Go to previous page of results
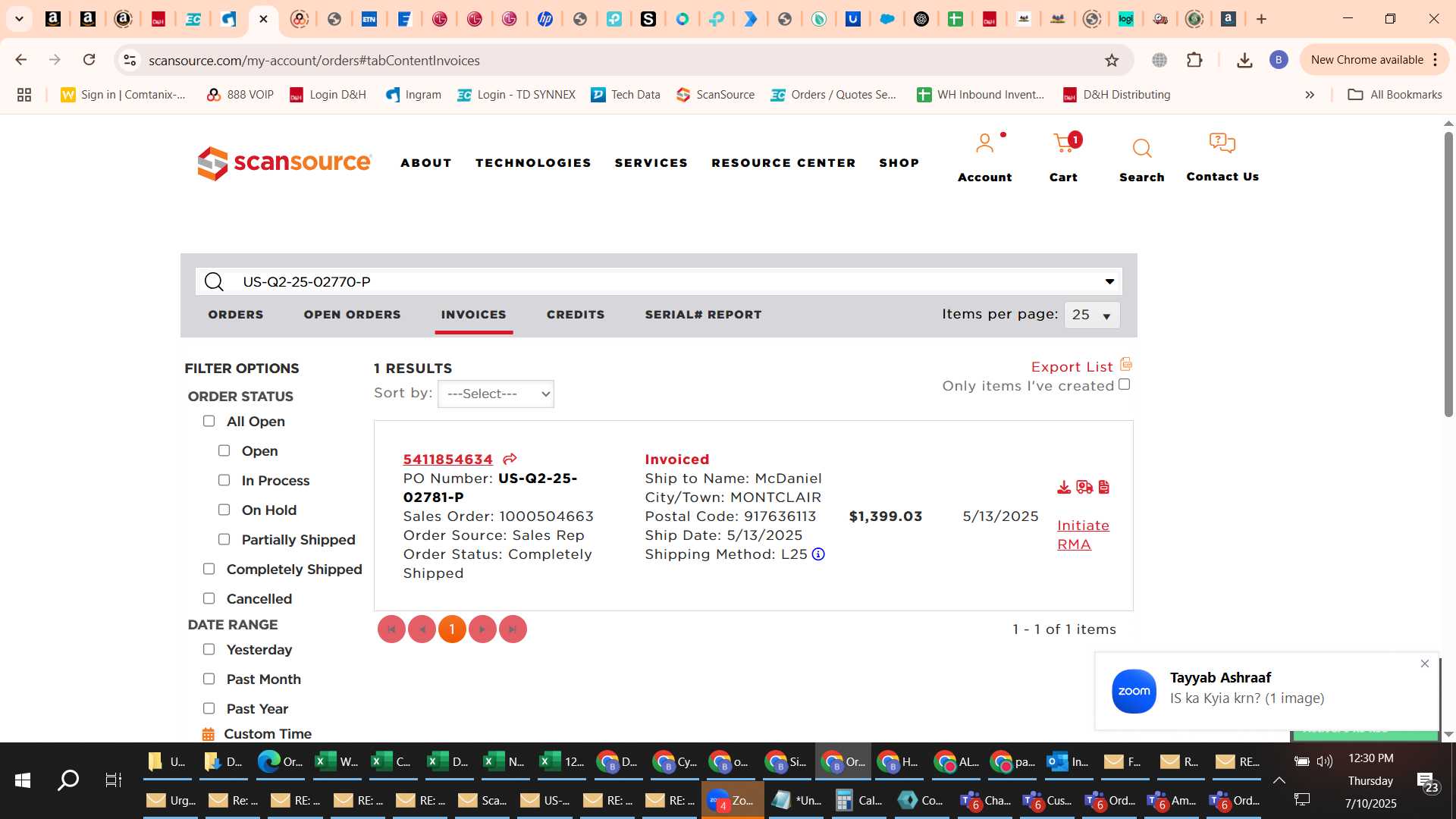Screen dimensions: 1456x819 tap(422, 629)
